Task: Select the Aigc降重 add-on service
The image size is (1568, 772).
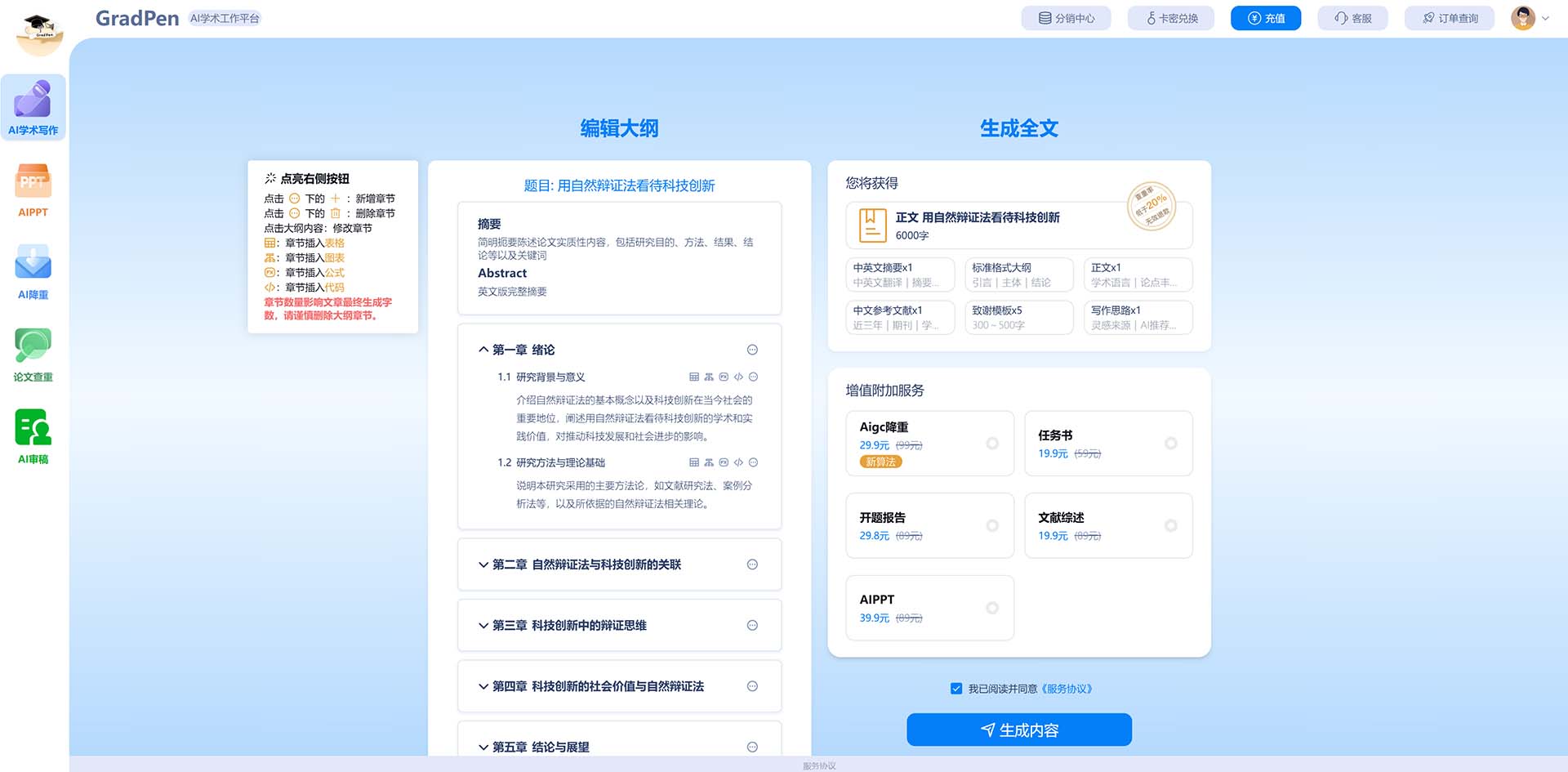Action: click(992, 444)
